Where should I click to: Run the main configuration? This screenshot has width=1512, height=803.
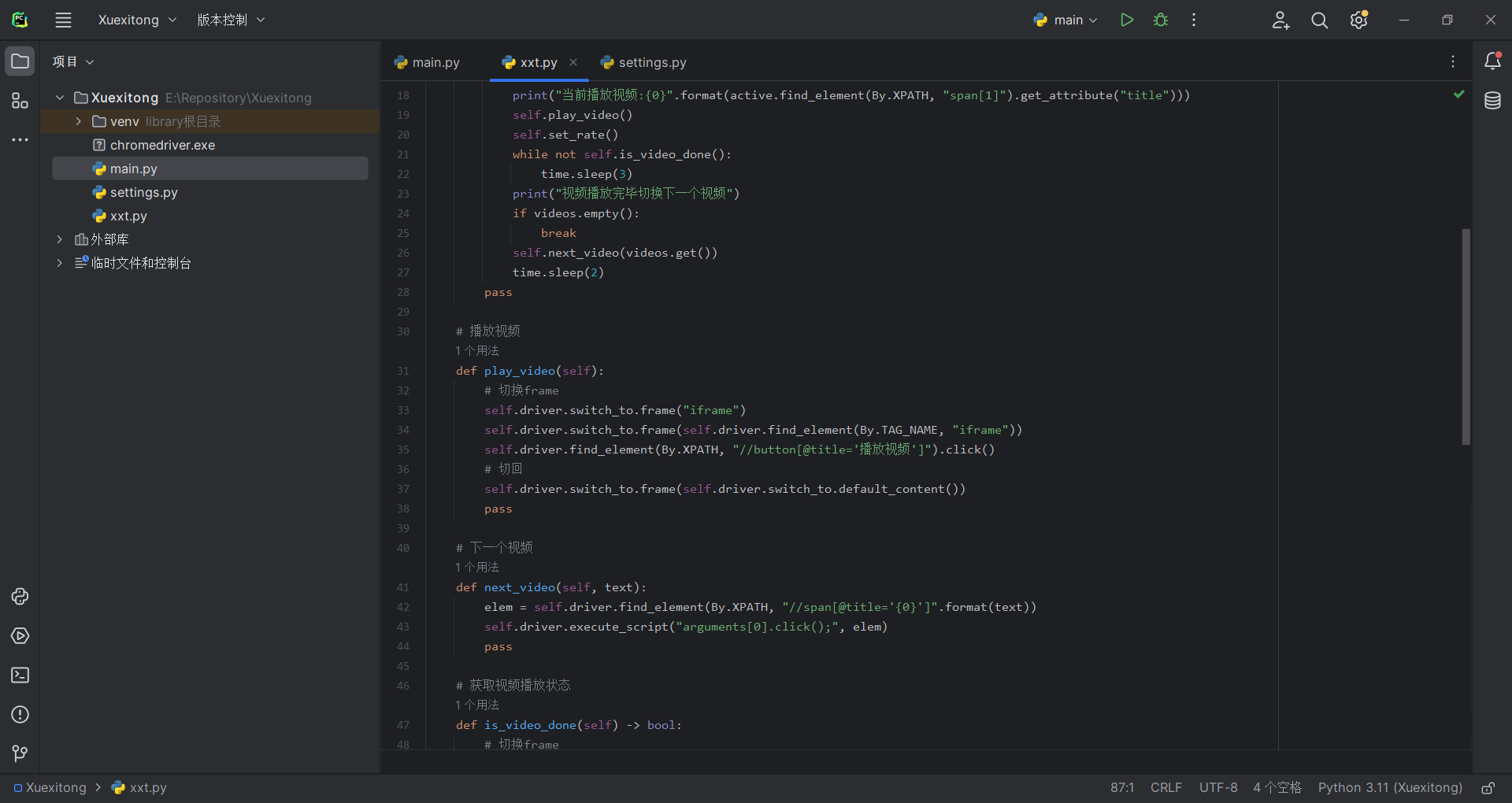point(1127,20)
